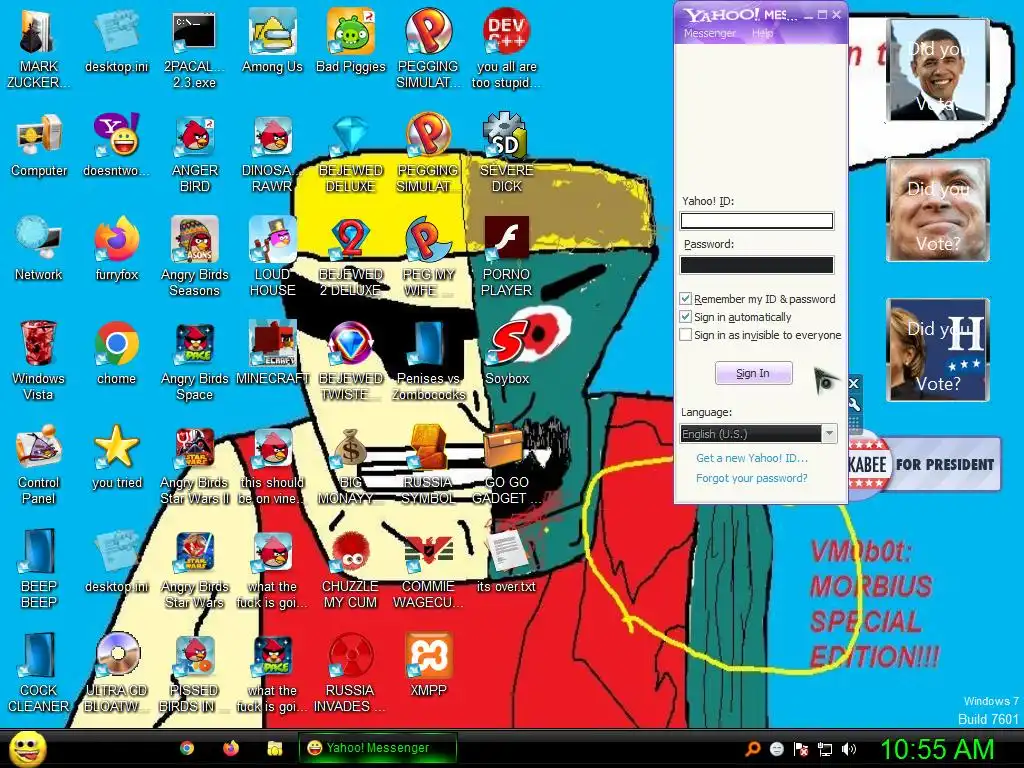The image size is (1024, 768).
Task: Open Control Panel desktop icon
Action: pyautogui.click(x=38, y=464)
